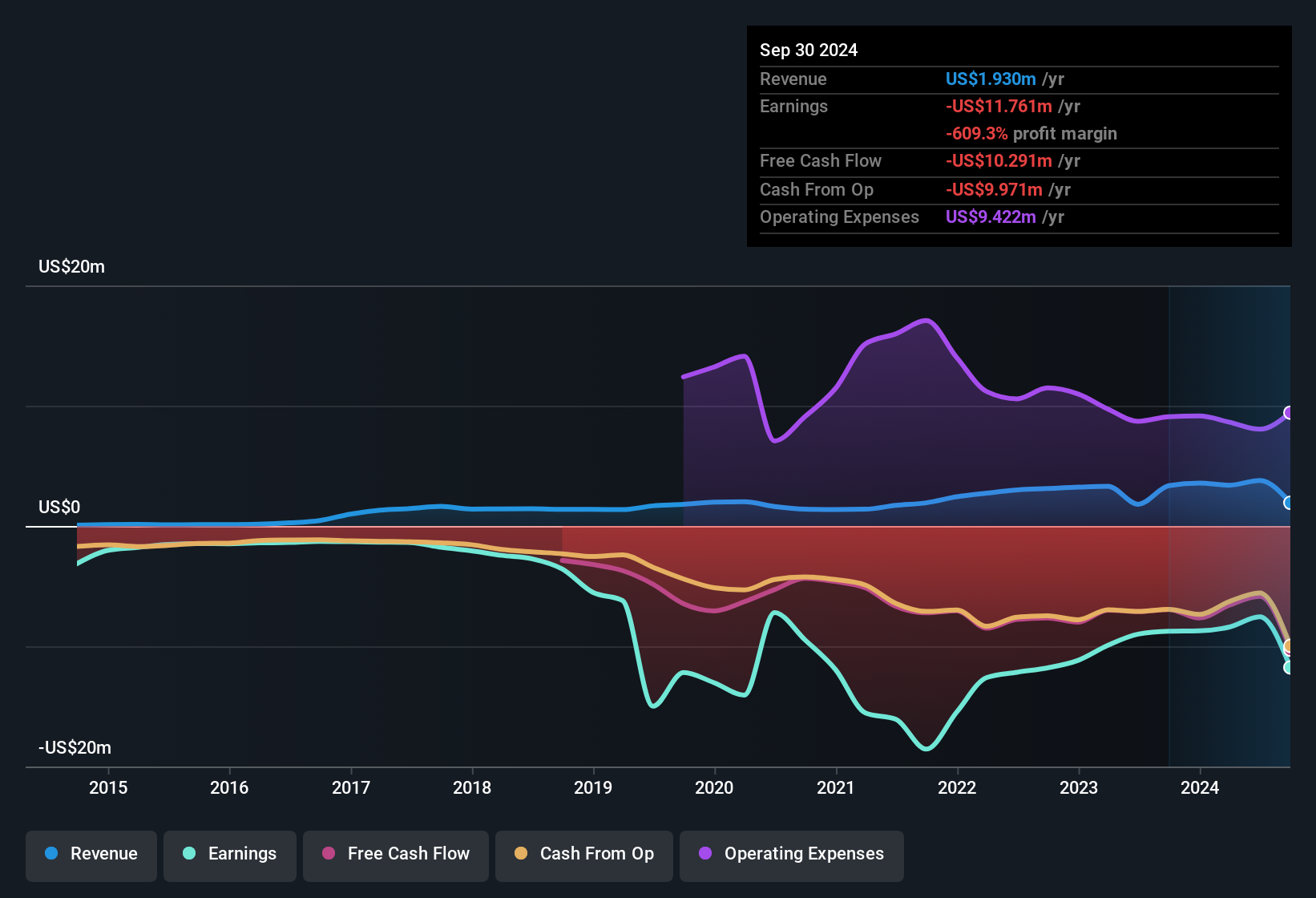Click the 2021 x-axis label

pyautogui.click(x=836, y=787)
